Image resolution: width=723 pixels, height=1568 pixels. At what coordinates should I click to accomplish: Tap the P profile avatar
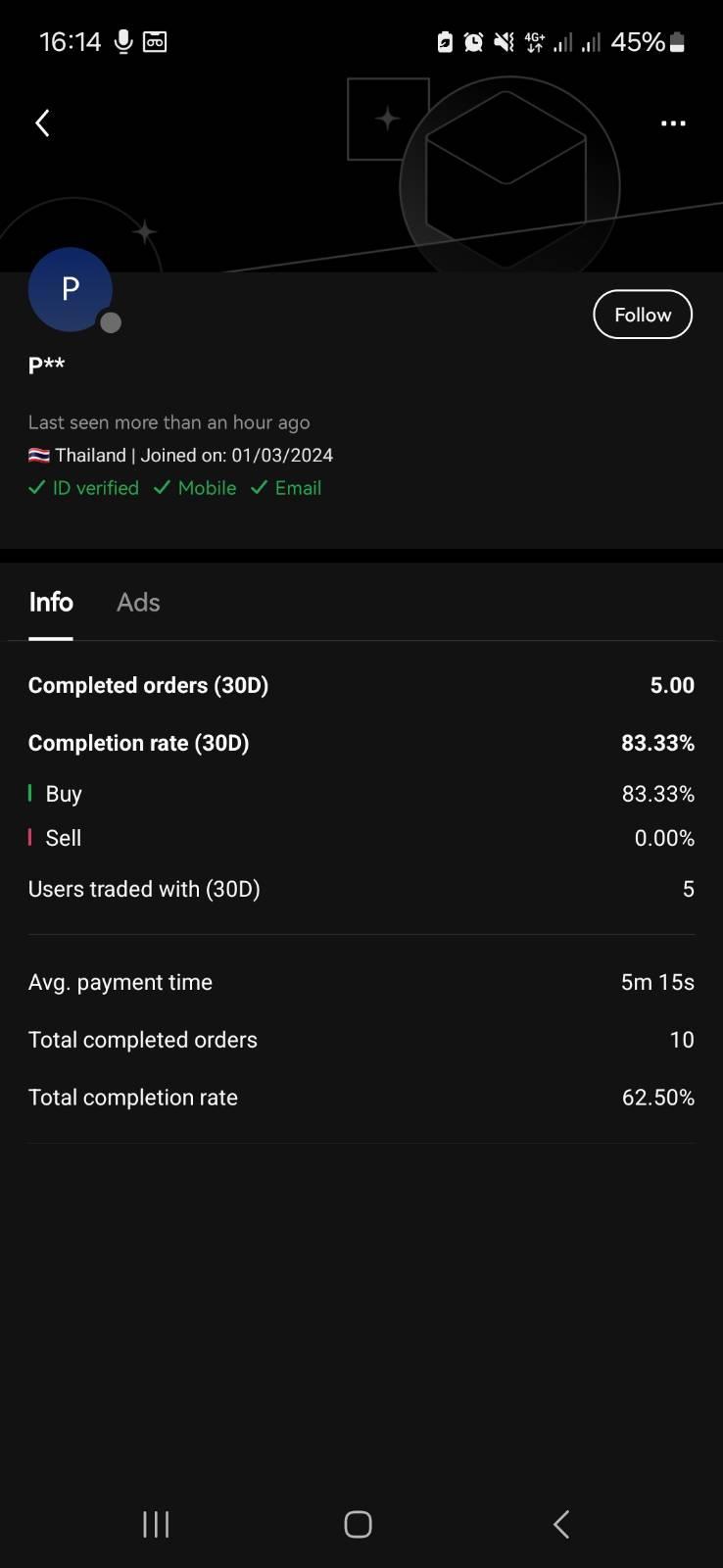[71, 289]
